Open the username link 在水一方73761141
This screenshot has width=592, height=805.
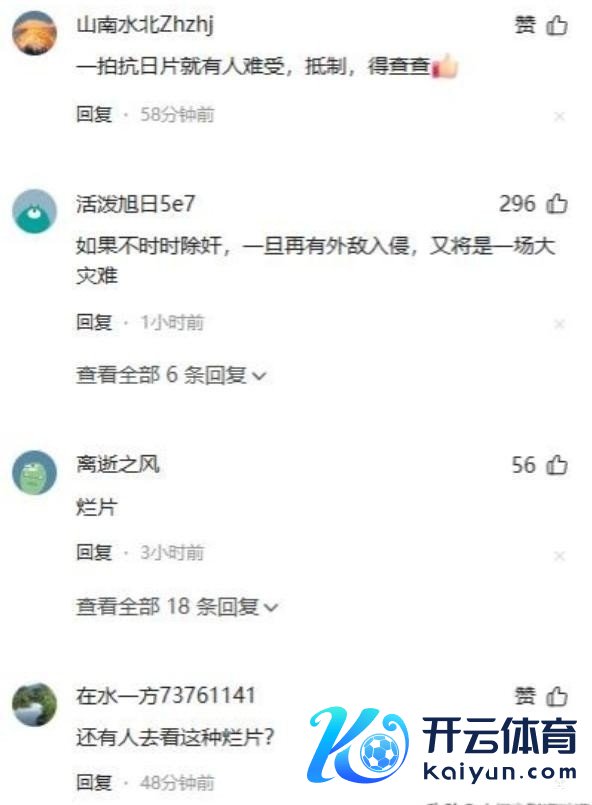(x=166, y=696)
